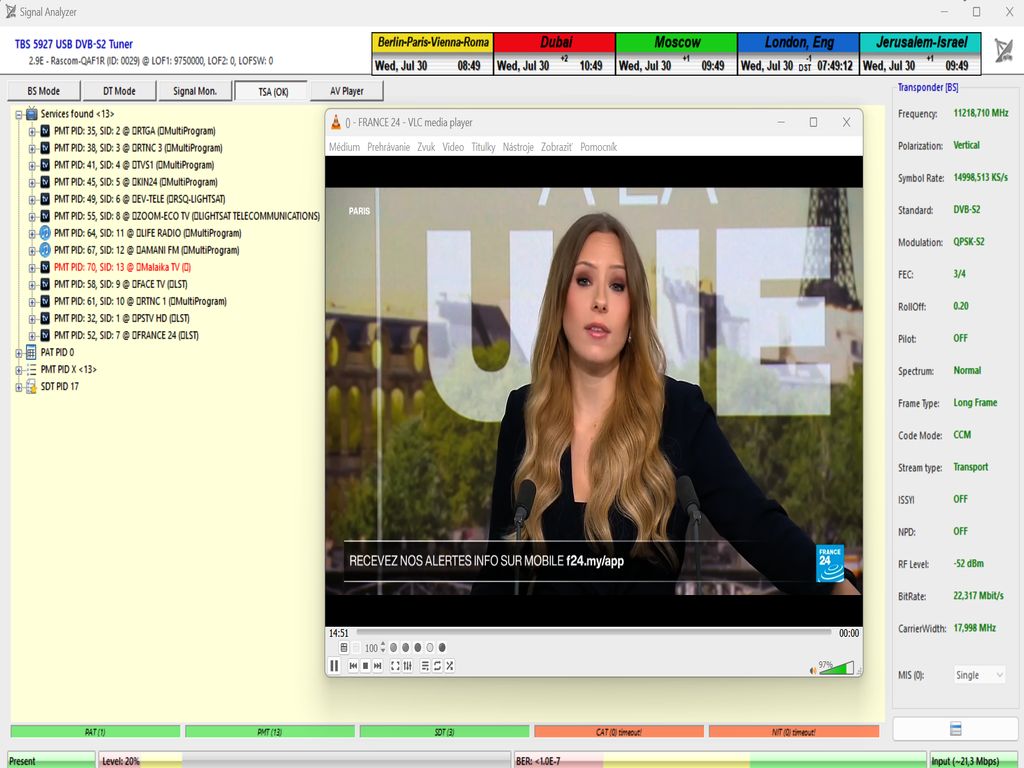Click the satellite icon at top right

tap(1003, 52)
